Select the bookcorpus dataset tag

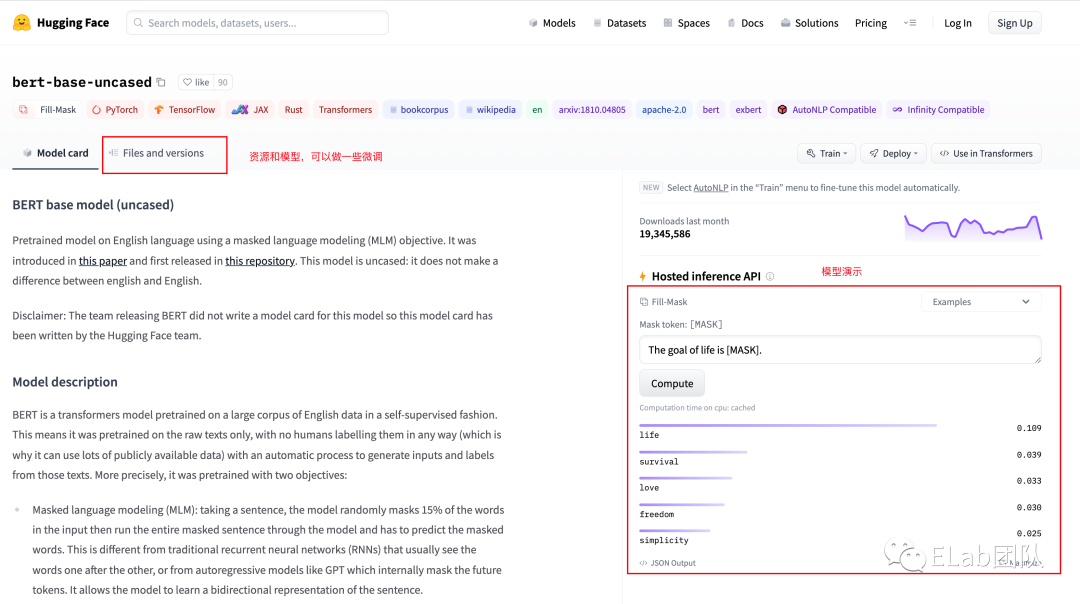[419, 110]
